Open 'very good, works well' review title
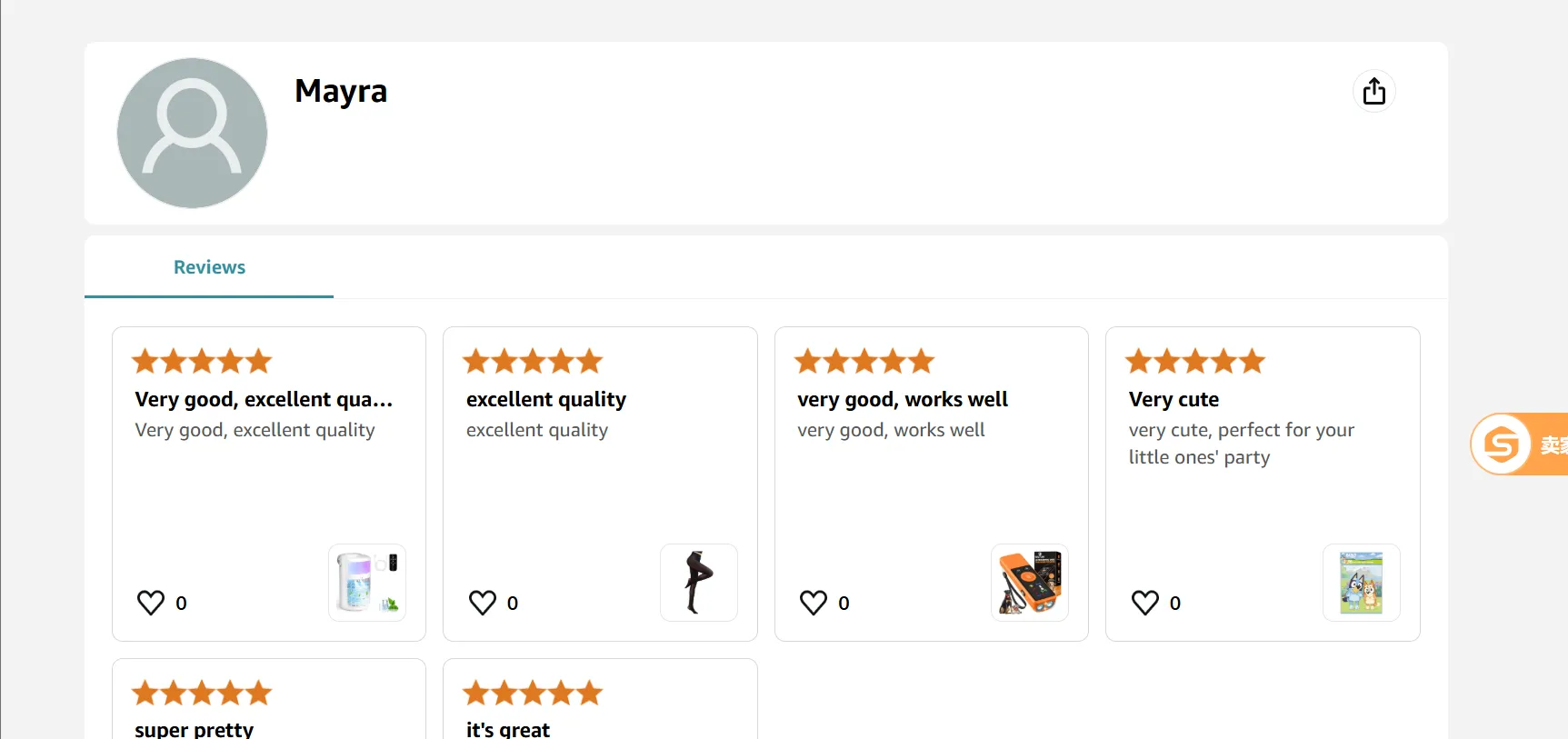 coord(903,400)
